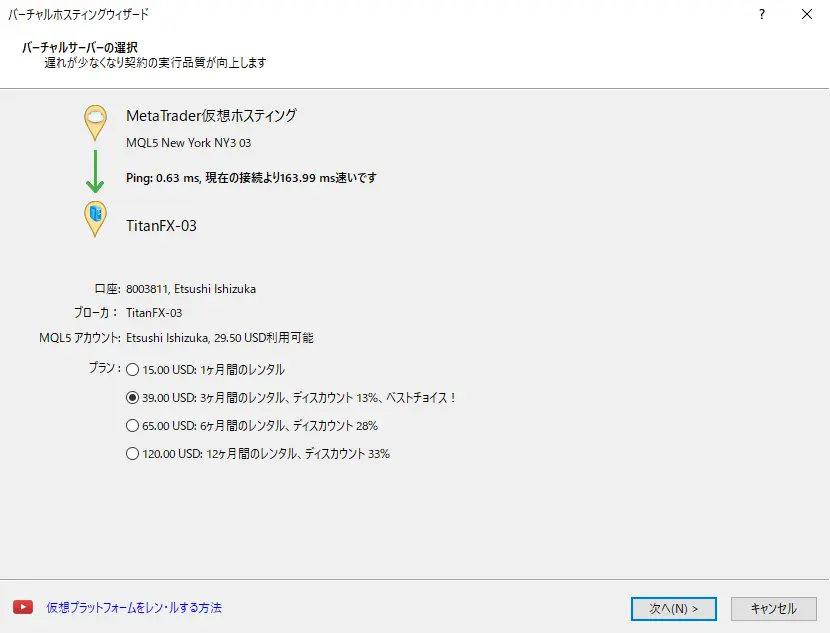Click the red YouTube icon
830x633 pixels.
22,607
